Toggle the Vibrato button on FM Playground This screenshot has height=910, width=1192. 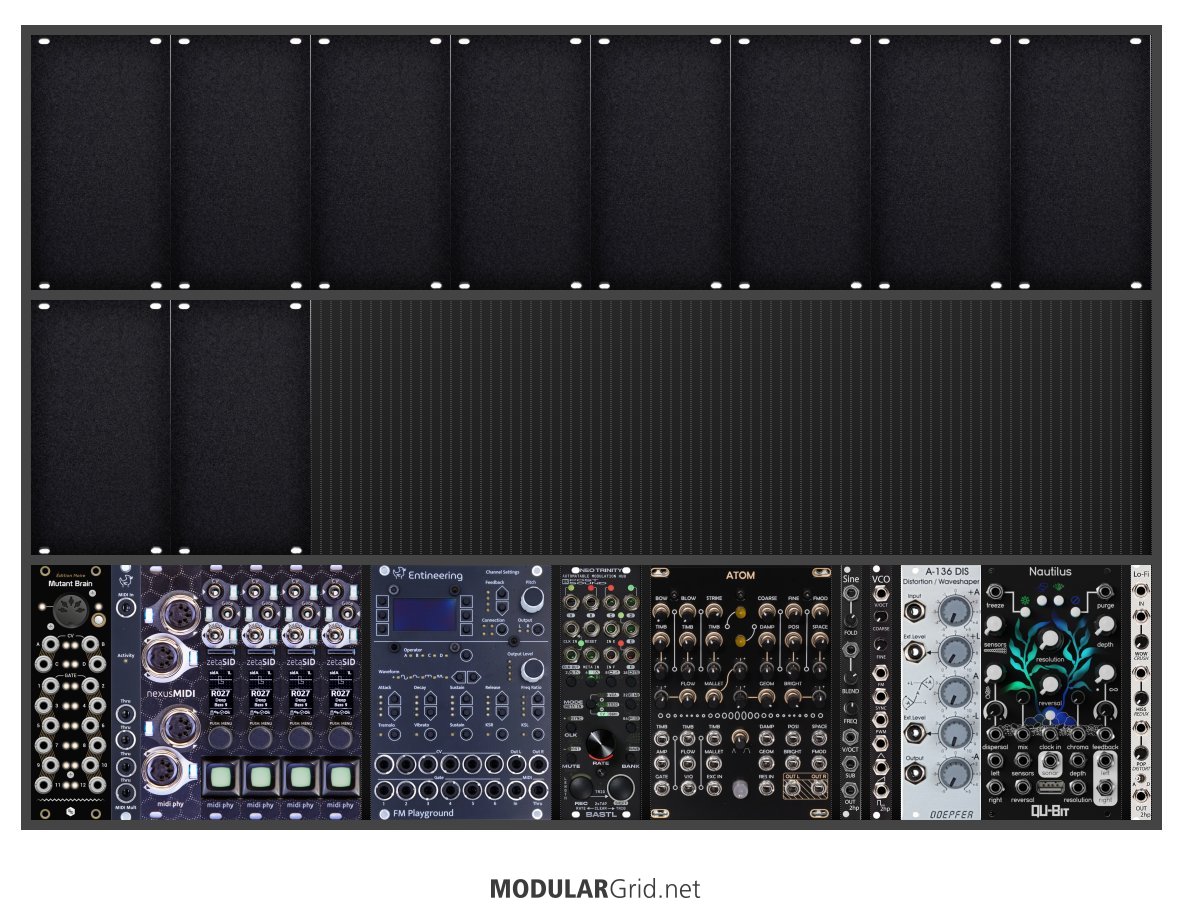coord(430,734)
